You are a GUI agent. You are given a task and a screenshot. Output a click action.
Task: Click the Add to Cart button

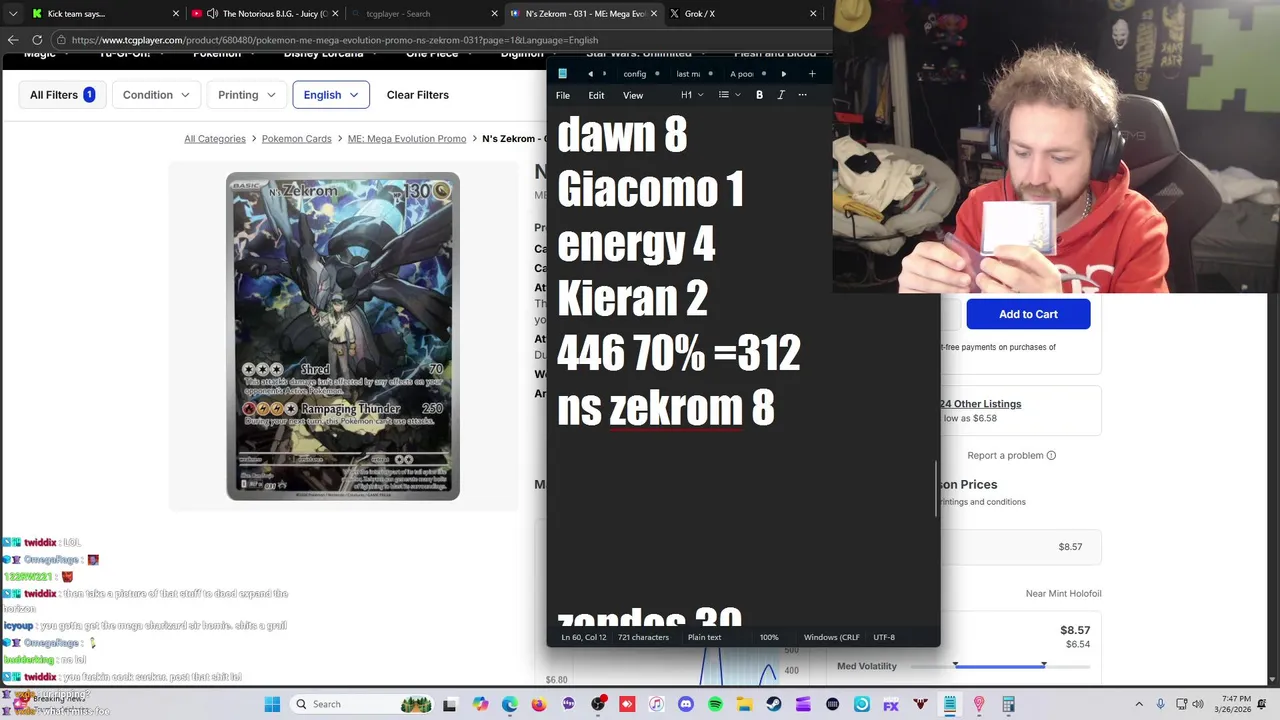click(x=1028, y=314)
